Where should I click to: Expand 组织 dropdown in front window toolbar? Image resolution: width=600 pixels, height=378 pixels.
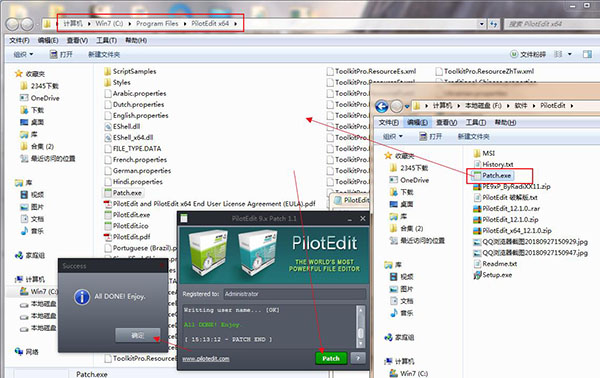pyautogui.click(x=393, y=136)
